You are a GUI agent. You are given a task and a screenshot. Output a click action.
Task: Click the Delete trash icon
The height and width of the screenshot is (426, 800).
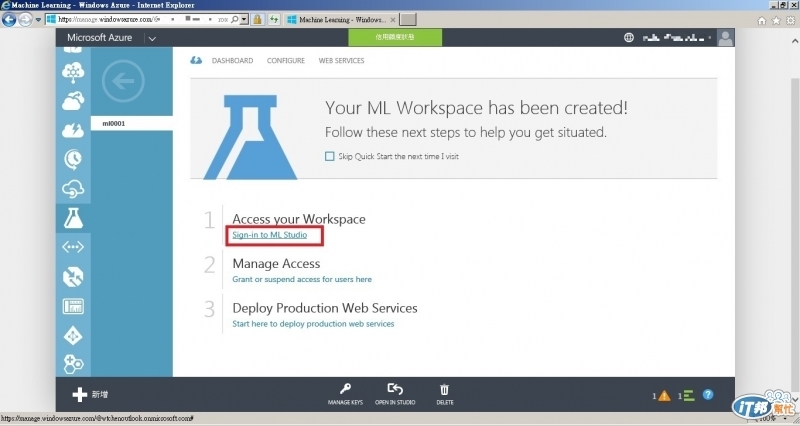click(x=444, y=389)
